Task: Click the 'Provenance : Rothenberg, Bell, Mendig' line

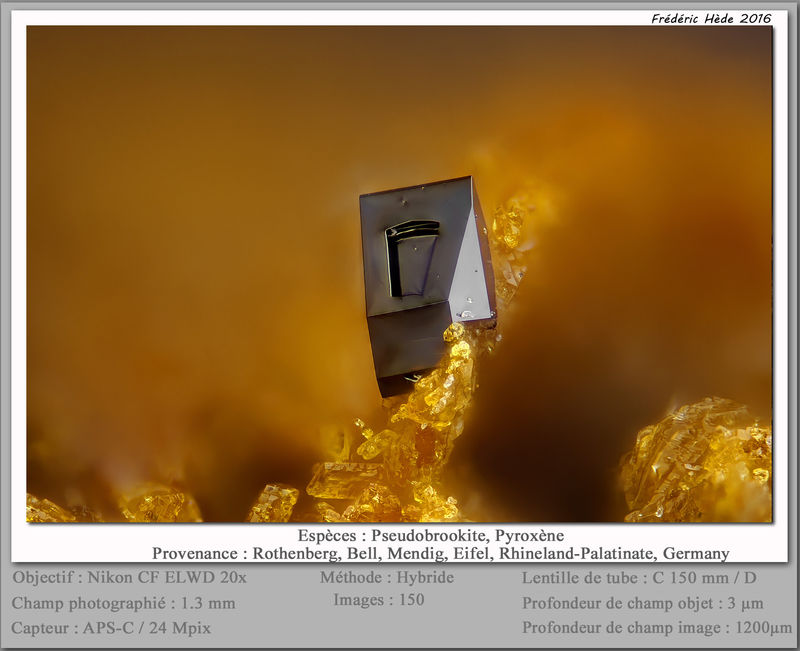Action: tap(441, 553)
